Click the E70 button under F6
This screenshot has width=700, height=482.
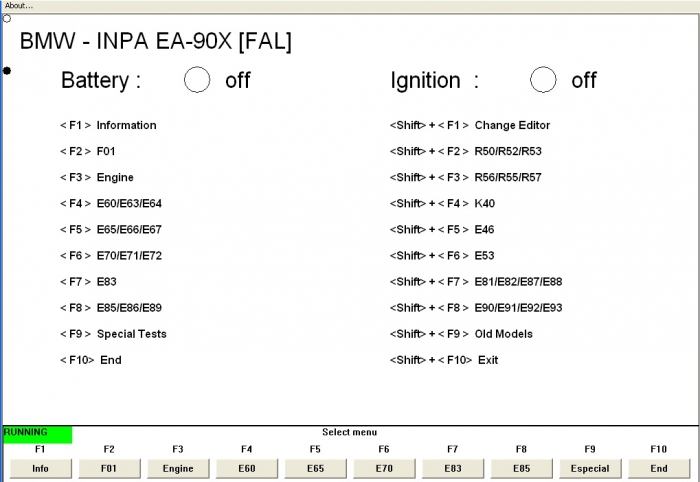[x=384, y=468]
